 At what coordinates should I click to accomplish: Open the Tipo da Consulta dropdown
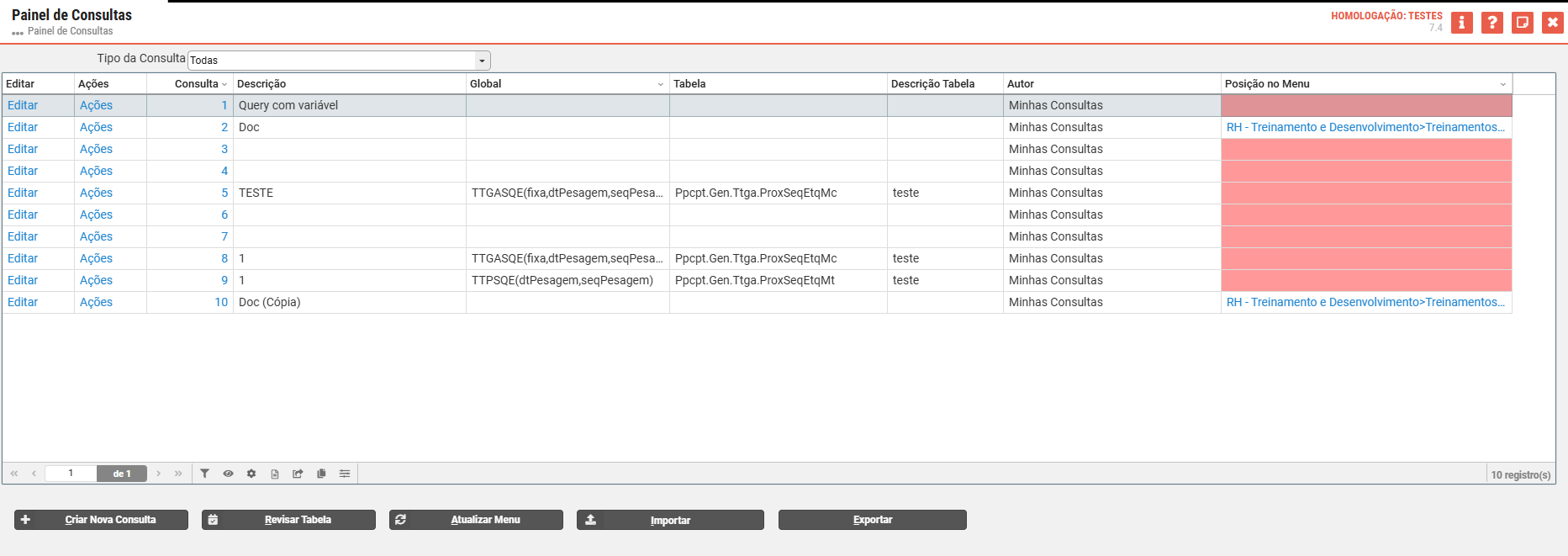[x=482, y=61]
